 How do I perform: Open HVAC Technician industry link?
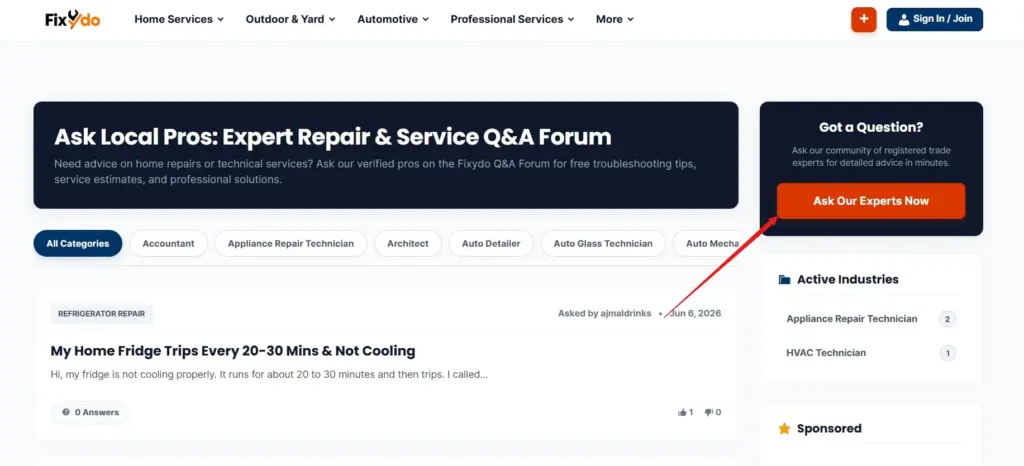pyautogui.click(x=826, y=353)
